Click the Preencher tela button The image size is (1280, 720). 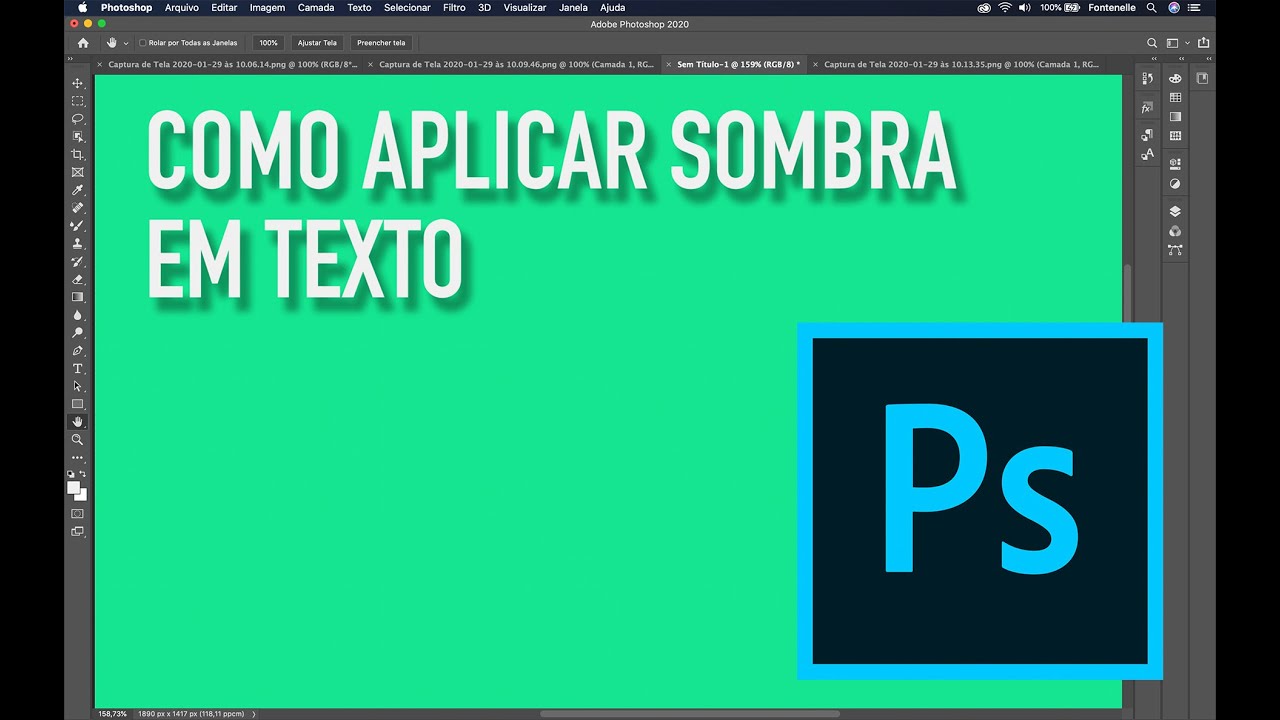[381, 43]
